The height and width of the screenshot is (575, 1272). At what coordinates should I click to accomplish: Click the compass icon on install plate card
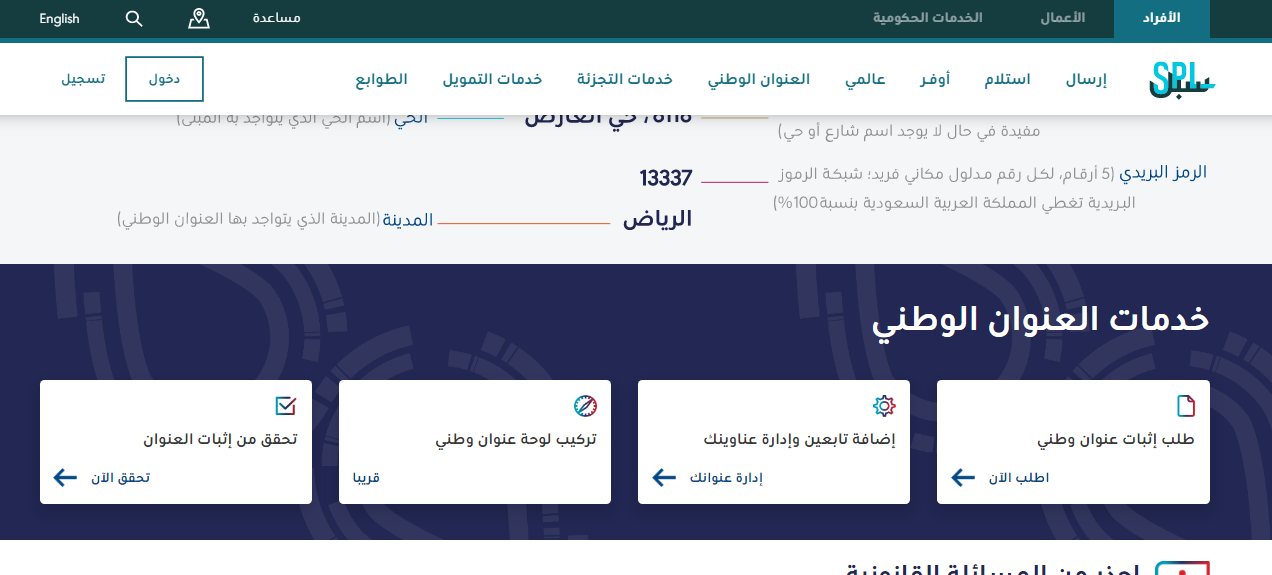click(585, 405)
